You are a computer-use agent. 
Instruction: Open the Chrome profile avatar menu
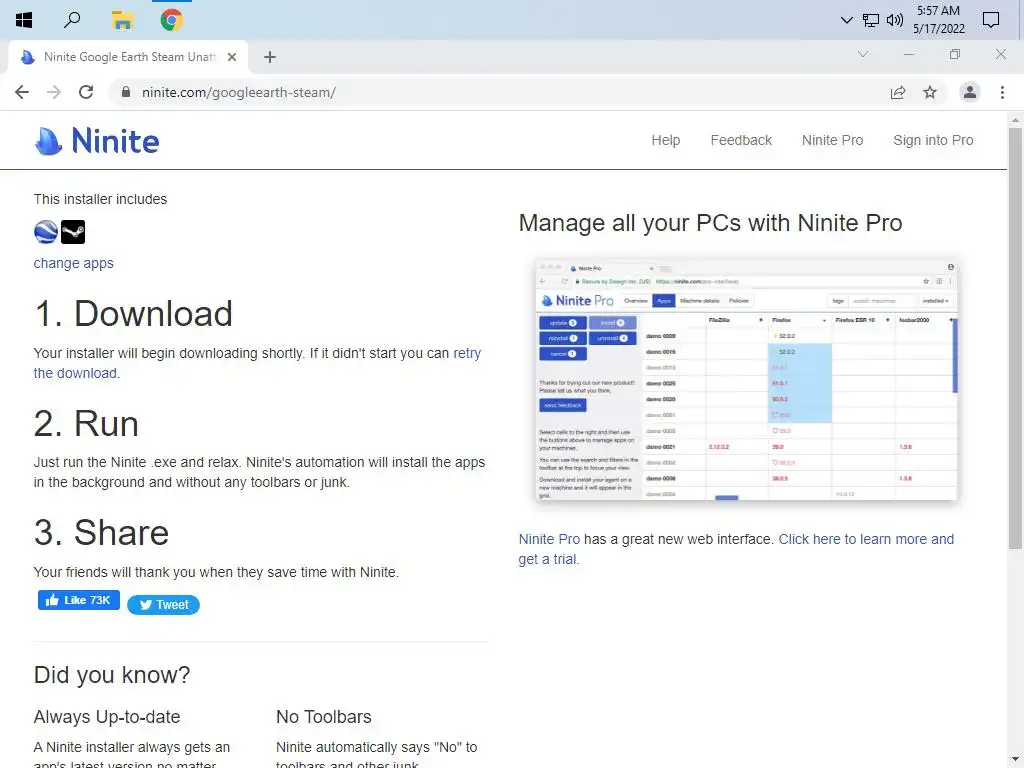point(970,92)
